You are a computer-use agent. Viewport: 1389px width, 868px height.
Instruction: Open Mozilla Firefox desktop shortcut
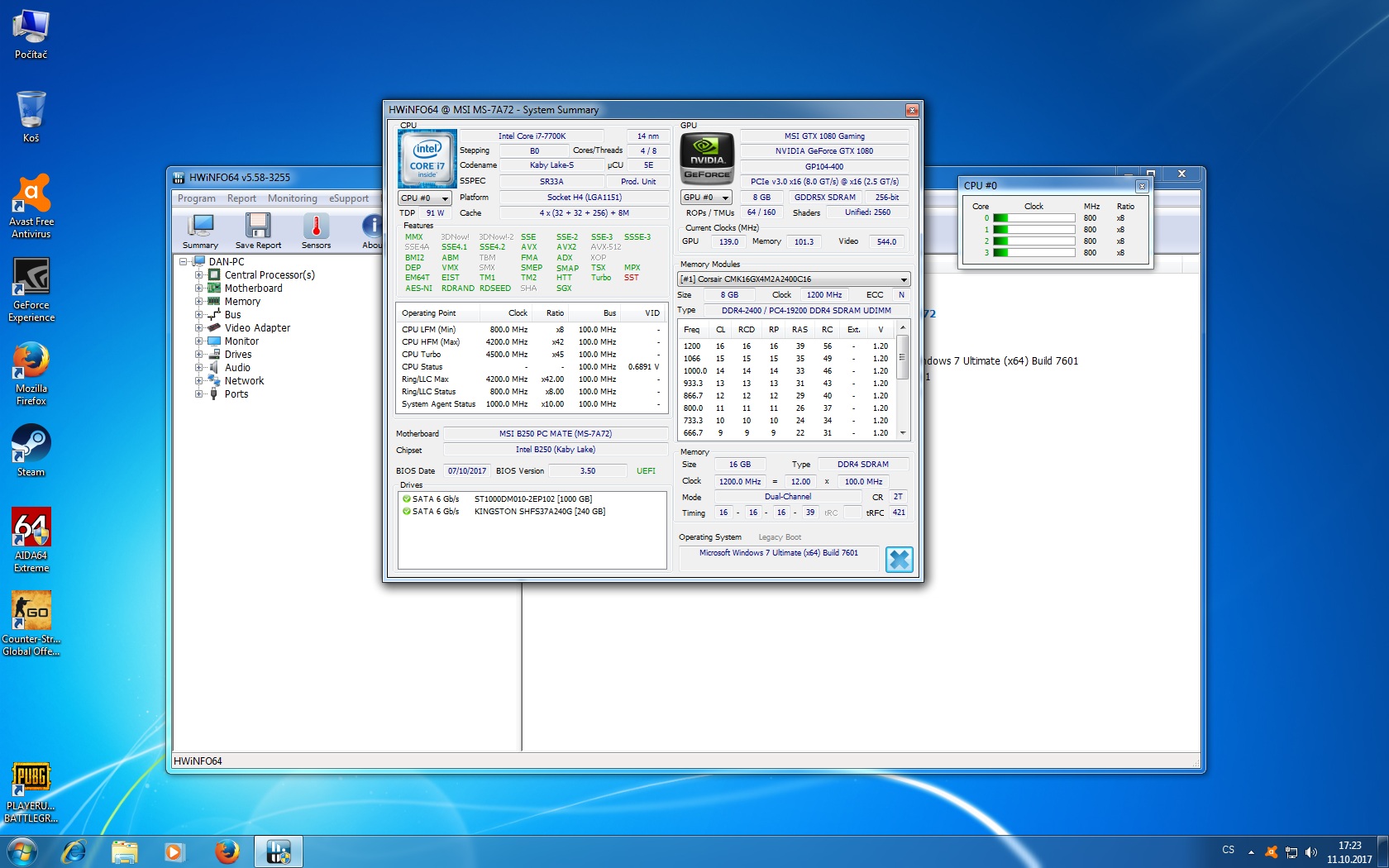[x=31, y=374]
